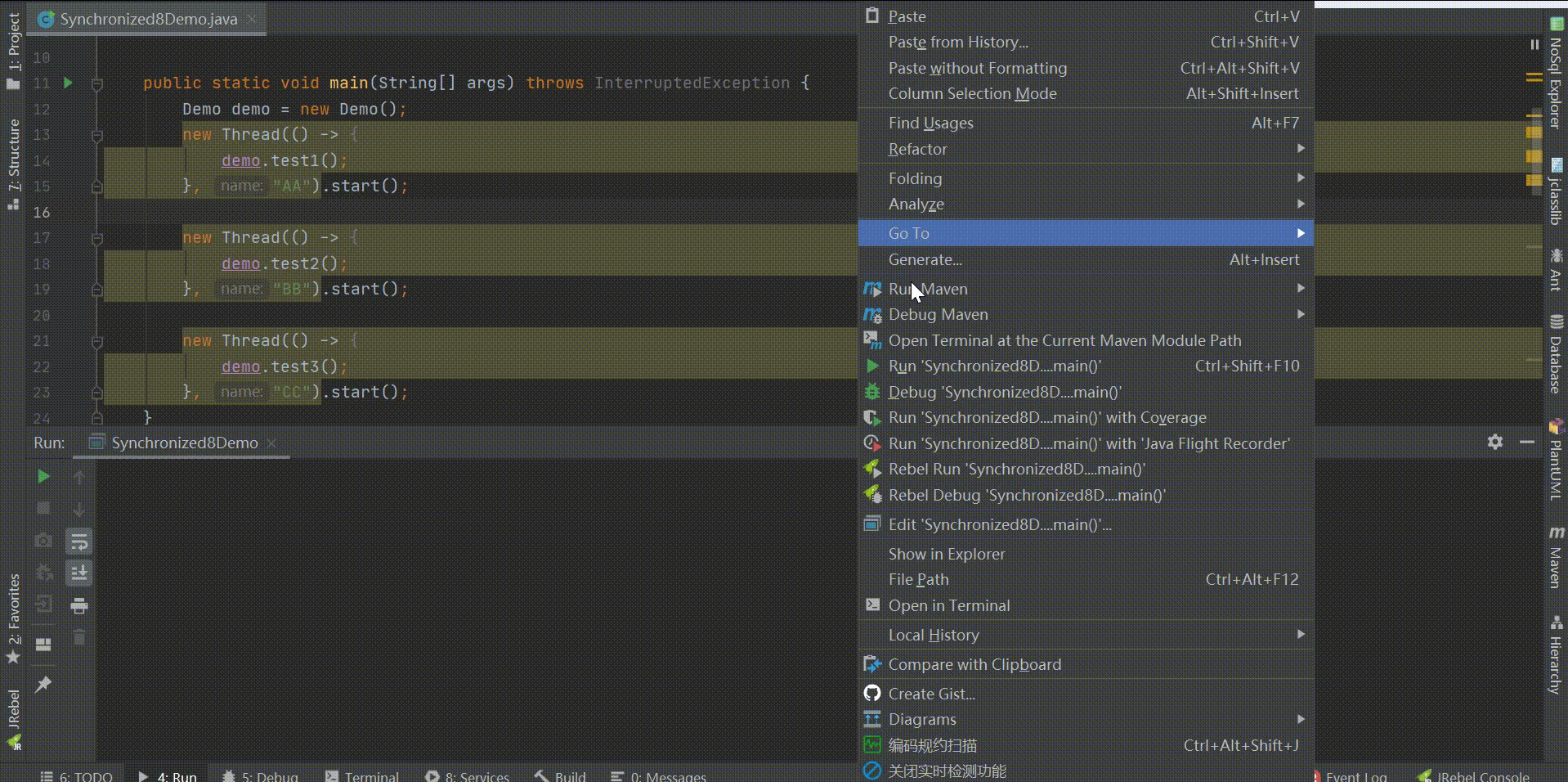The height and width of the screenshot is (782, 1568).
Task: Toggle Column Selection Mode in the context menu
Action: tap(1086, 93)
